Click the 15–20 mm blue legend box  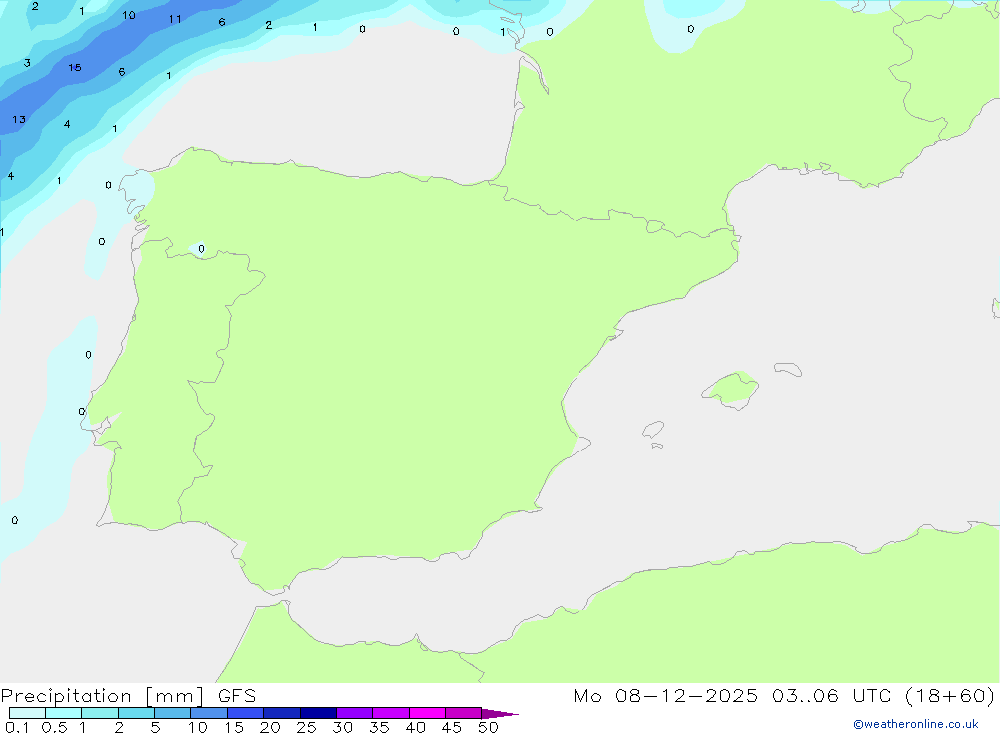click(246, 713)
